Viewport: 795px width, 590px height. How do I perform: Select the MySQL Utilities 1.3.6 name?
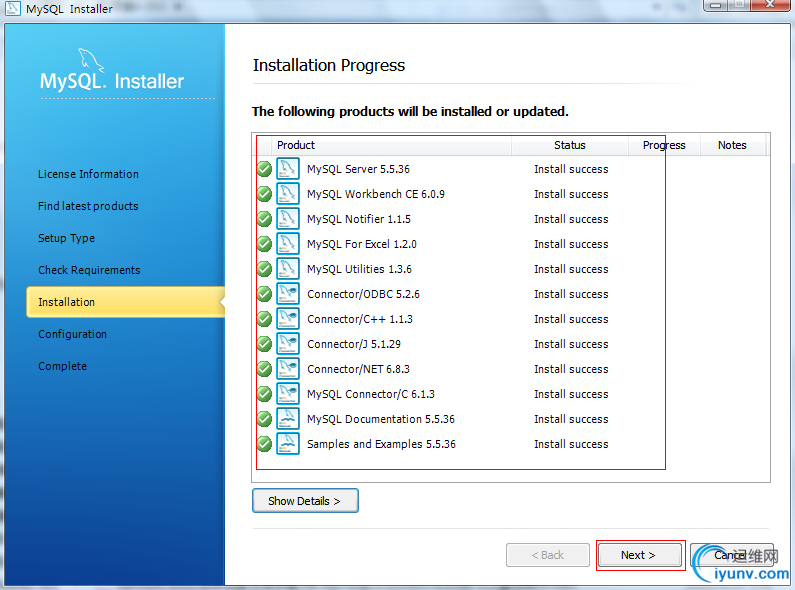coord(359,269)
